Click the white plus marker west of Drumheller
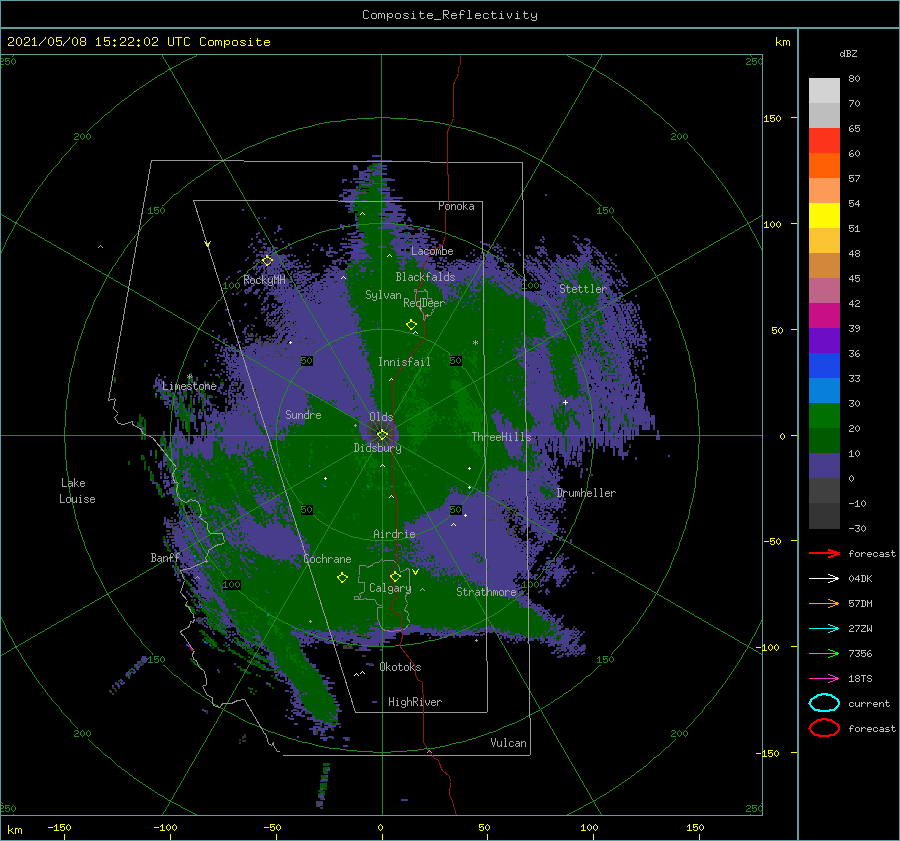 (x=565, y=402)
